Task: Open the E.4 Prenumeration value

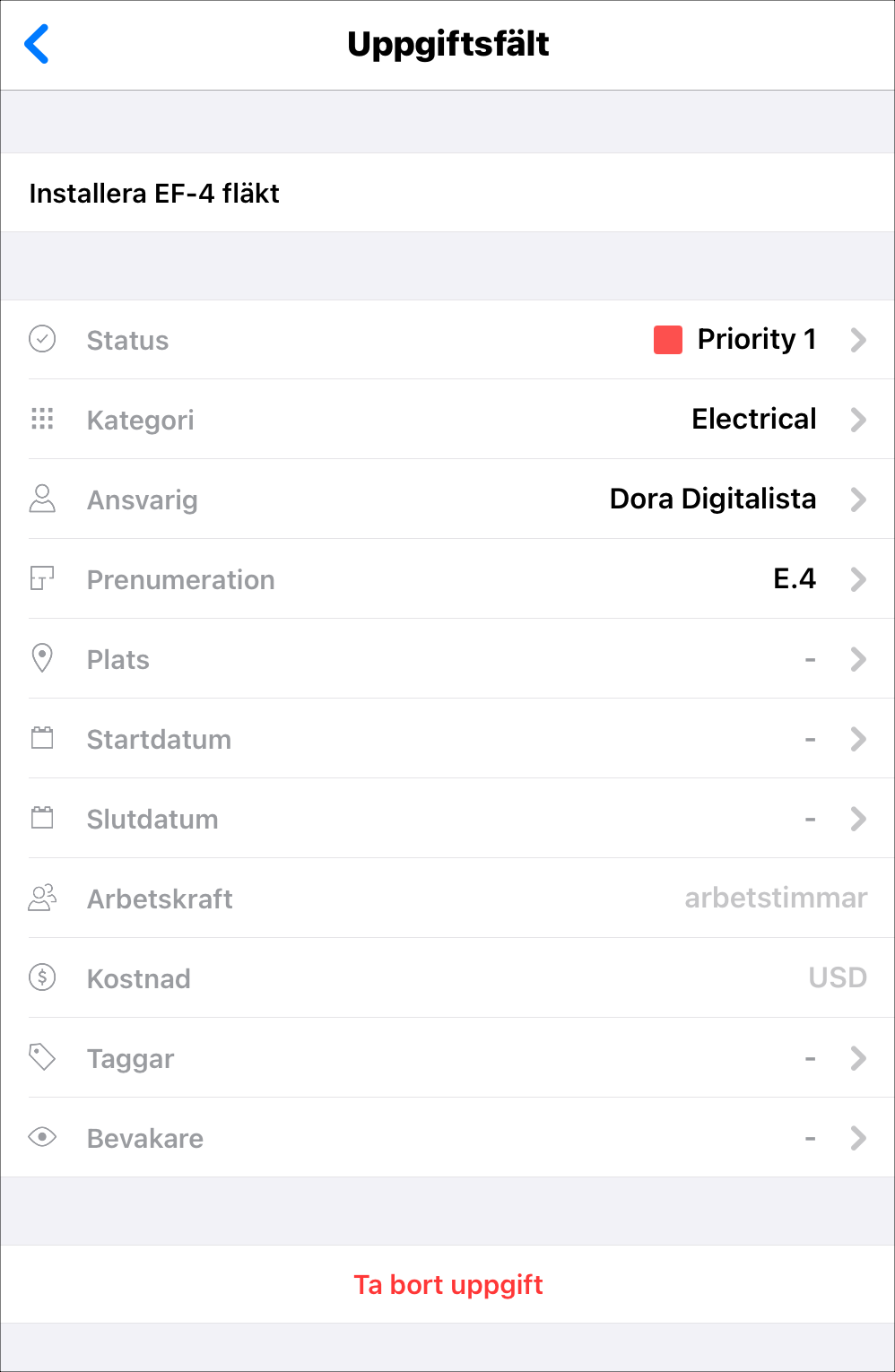Action: pos(795,578)
